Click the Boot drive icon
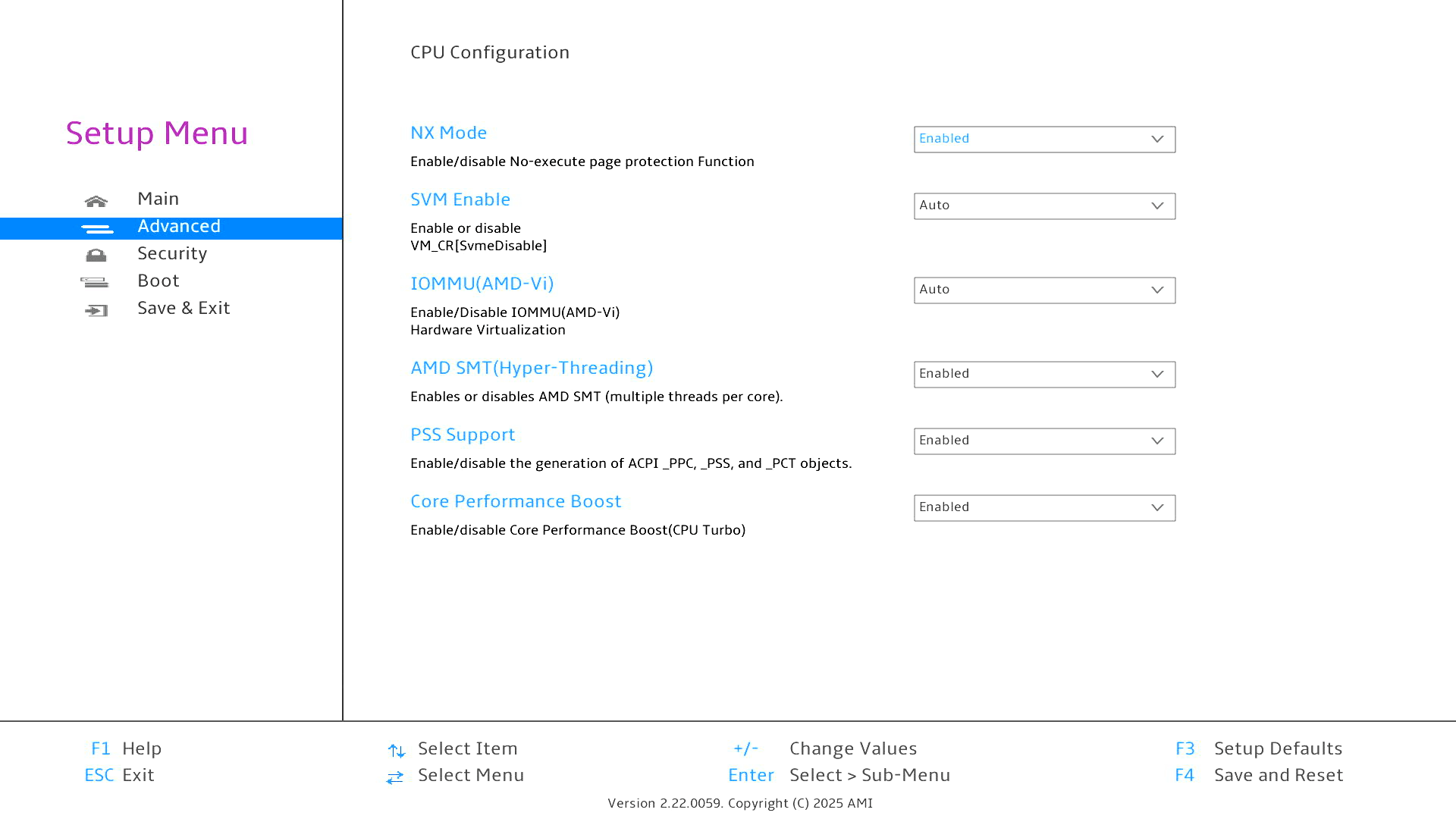This screenshot has width=1456, height=819. pos(95,283)
